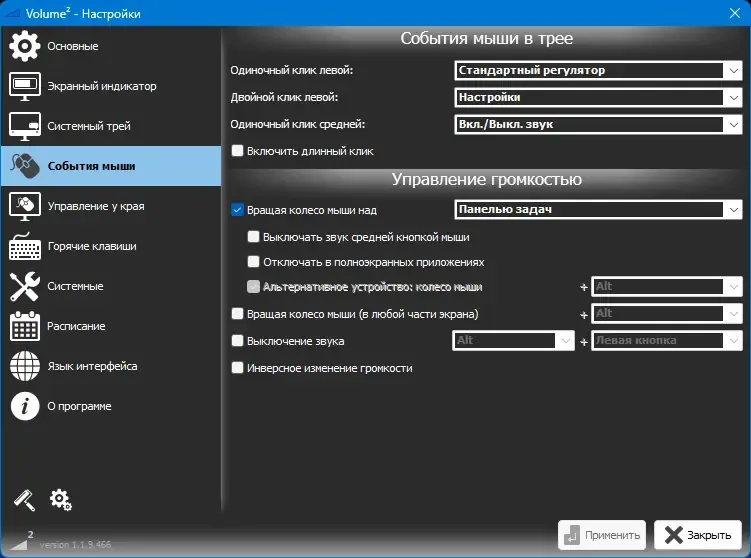This screenshot has height=558, width=751.
Task: Click the Закрыть button
Action: coord(698,535)
